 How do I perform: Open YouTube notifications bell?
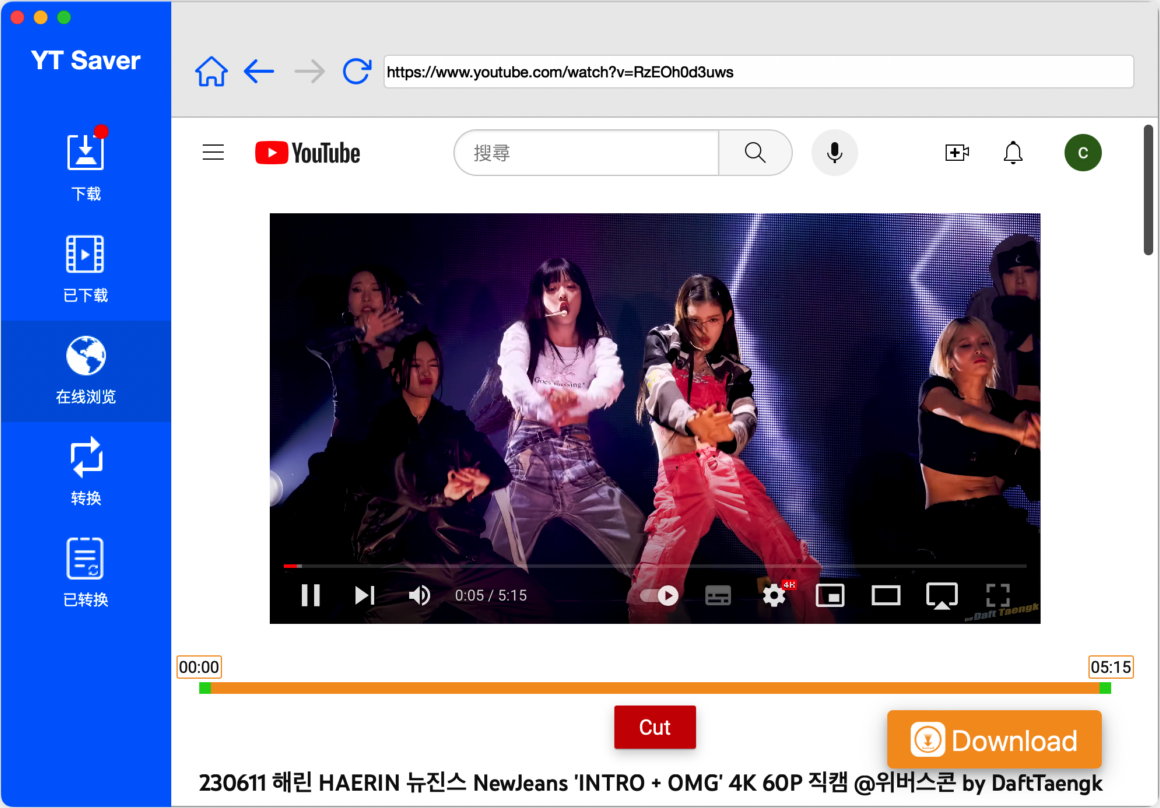(x=1013, y=152)
